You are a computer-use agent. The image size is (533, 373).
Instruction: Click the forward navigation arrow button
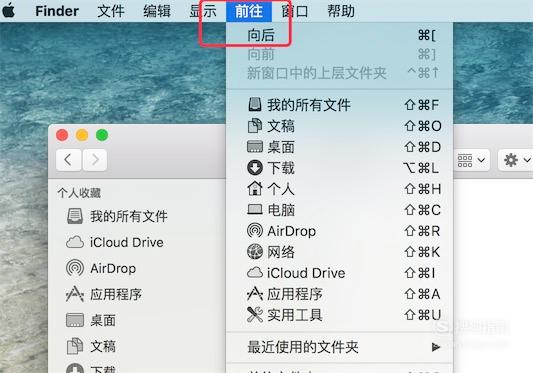95,160
